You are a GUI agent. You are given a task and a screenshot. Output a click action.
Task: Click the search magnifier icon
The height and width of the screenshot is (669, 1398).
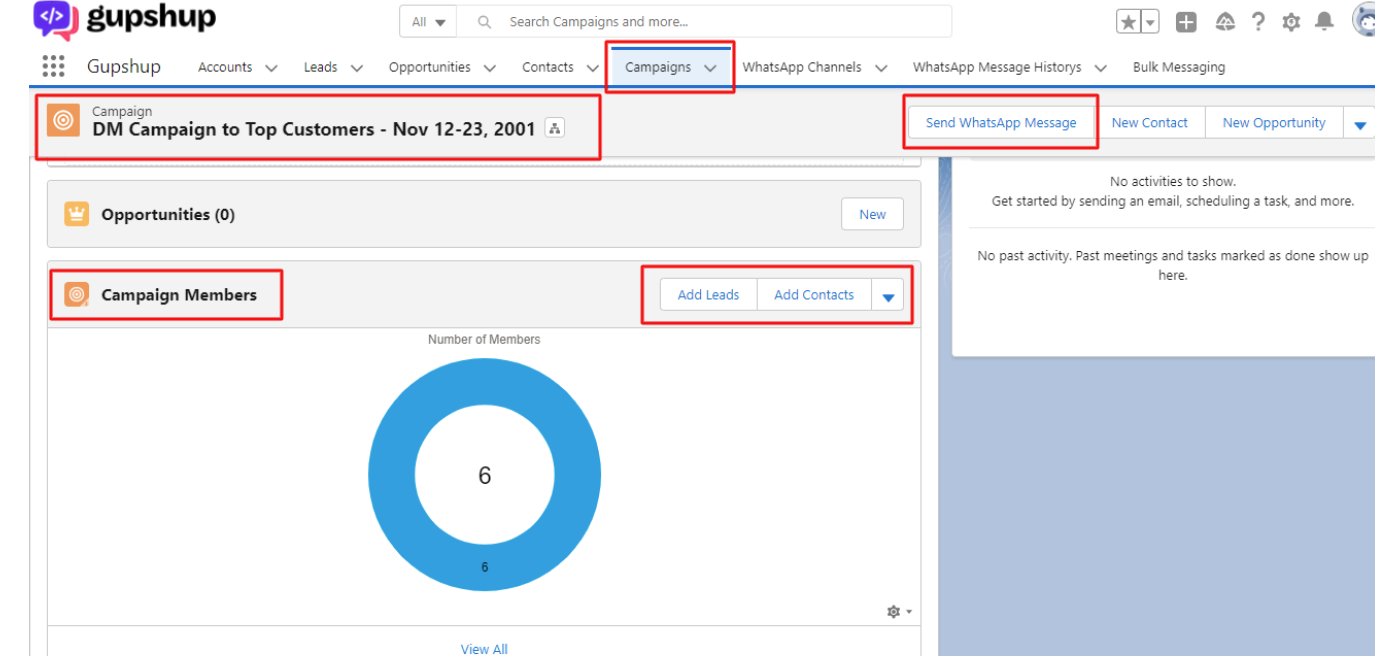point(484,22)
